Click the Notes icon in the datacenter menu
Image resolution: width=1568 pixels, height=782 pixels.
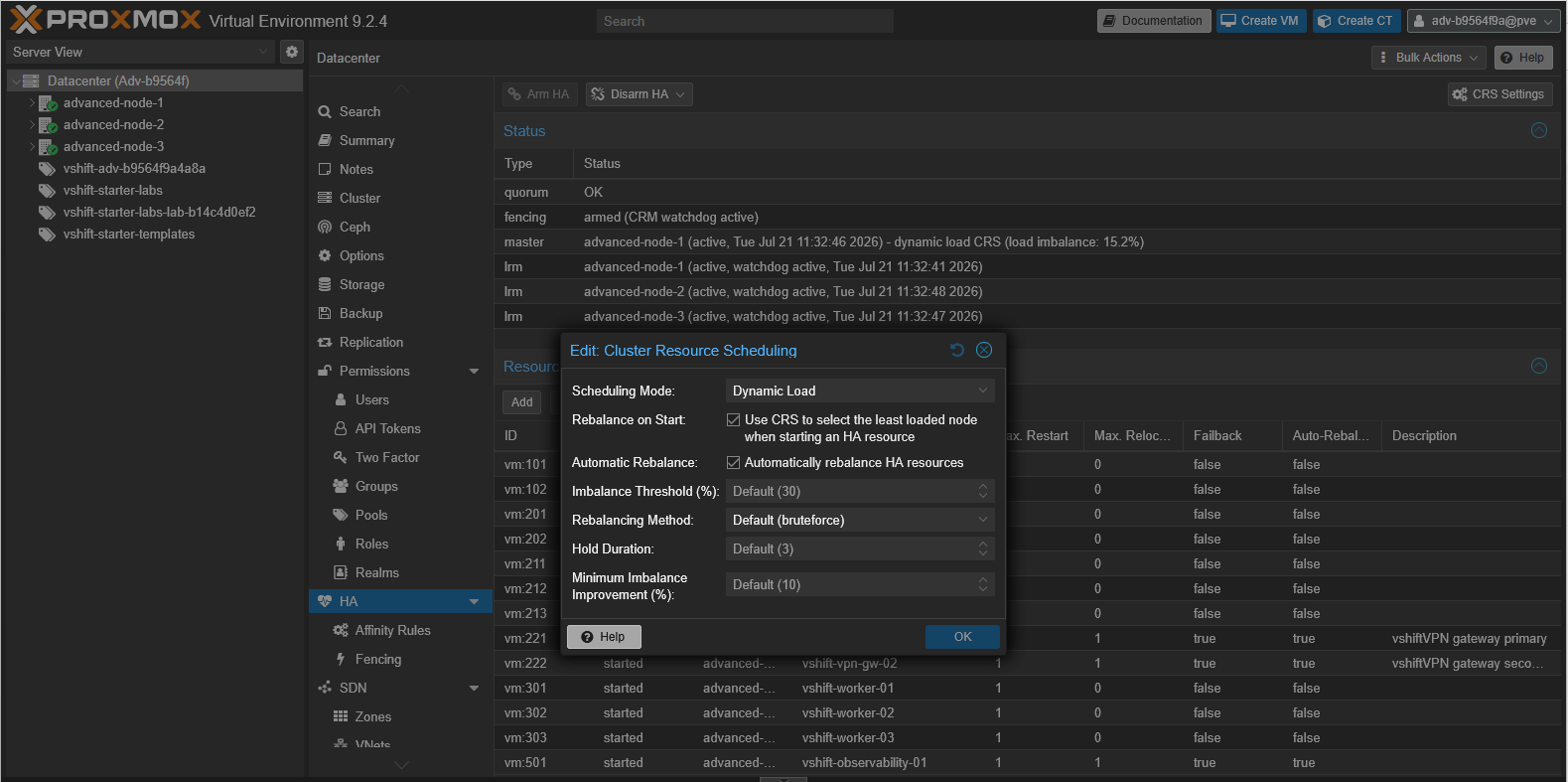pos(325,170)
